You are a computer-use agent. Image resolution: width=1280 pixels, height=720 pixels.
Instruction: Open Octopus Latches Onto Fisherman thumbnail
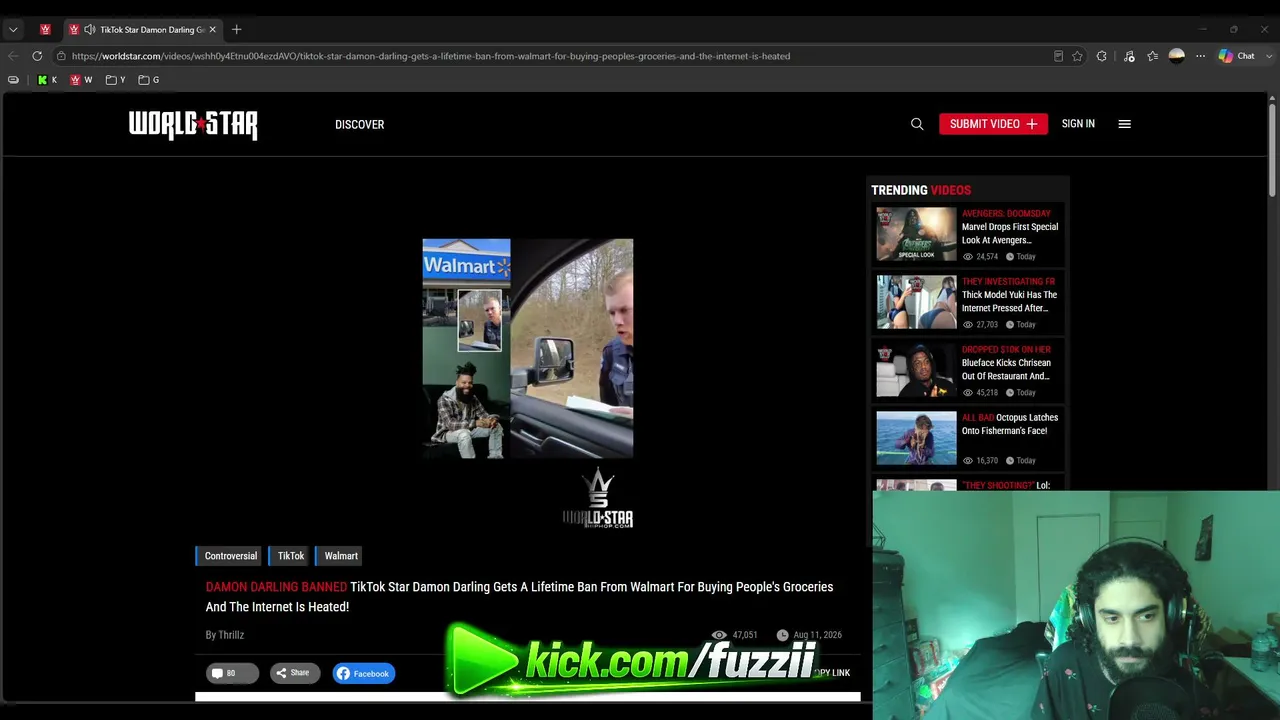[x=916, y=438]
